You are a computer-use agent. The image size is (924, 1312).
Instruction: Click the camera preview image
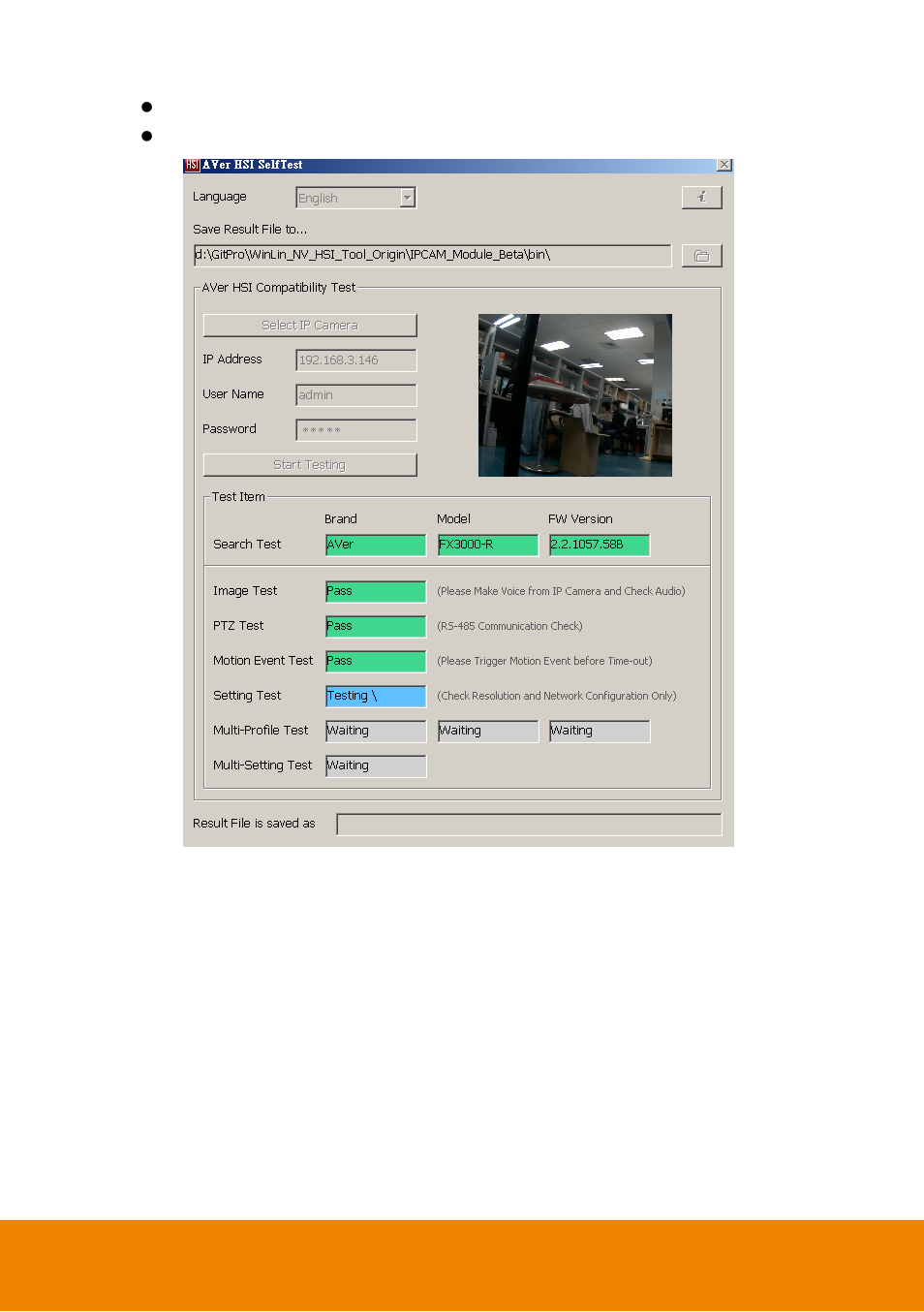575,395
